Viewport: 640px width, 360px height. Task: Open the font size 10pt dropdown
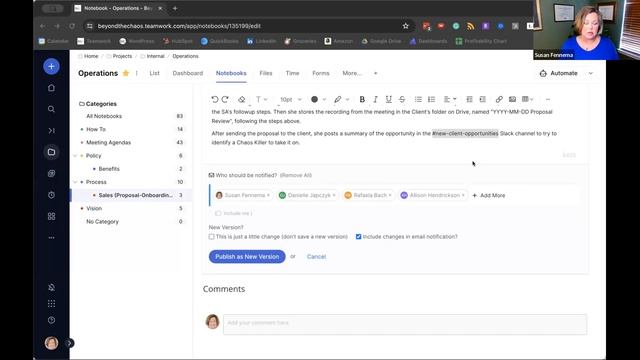coord(291,99)
